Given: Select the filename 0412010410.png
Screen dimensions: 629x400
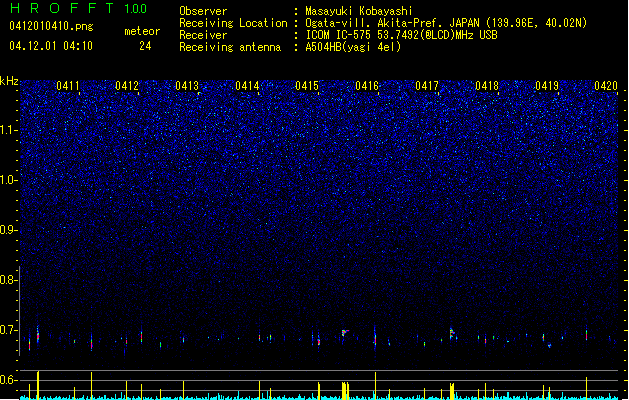Looking at the screenshot, I should tap(51, 26).
